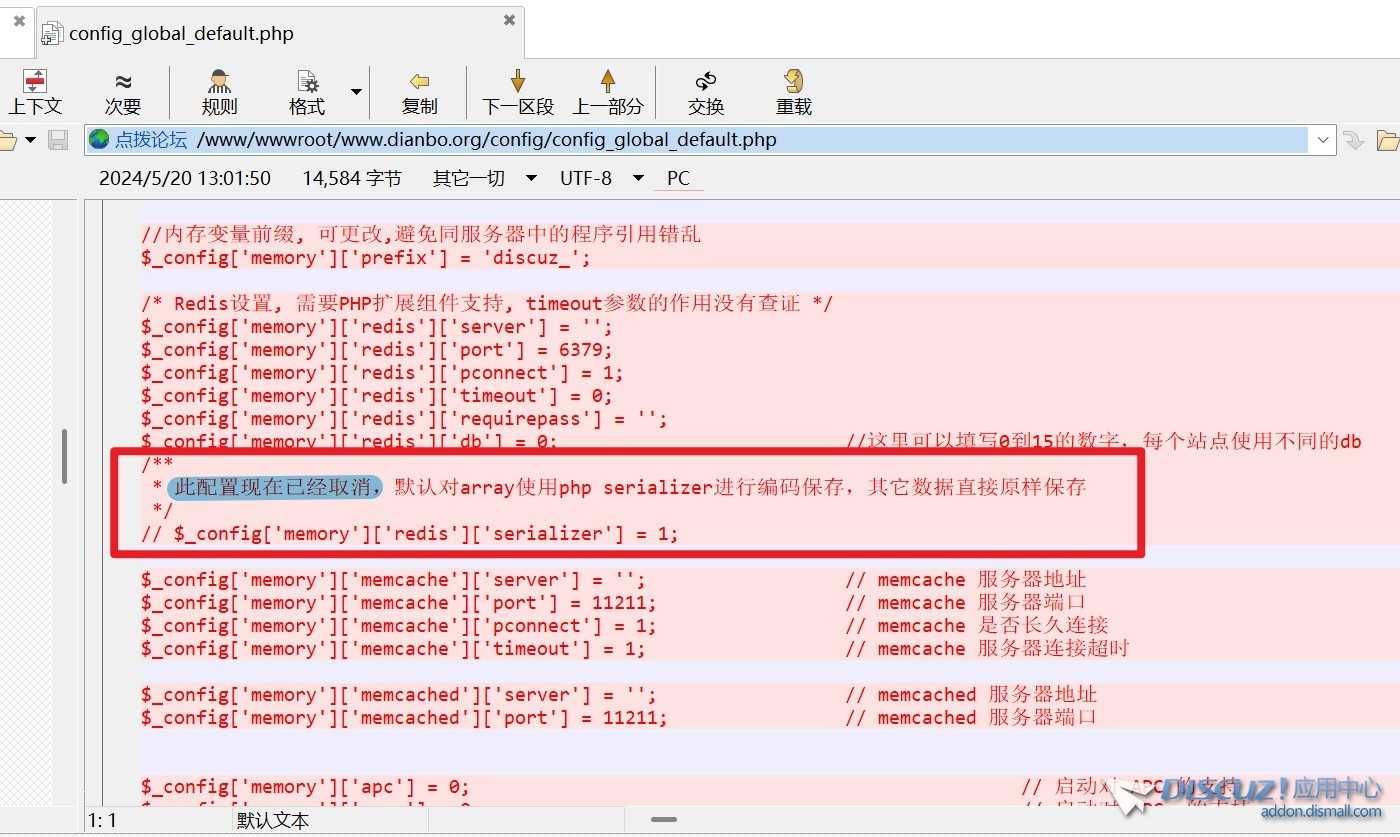Viewport: 1400px width, 837px height.
Task: Click the globe icon in the path field
Action: (99, 140)
